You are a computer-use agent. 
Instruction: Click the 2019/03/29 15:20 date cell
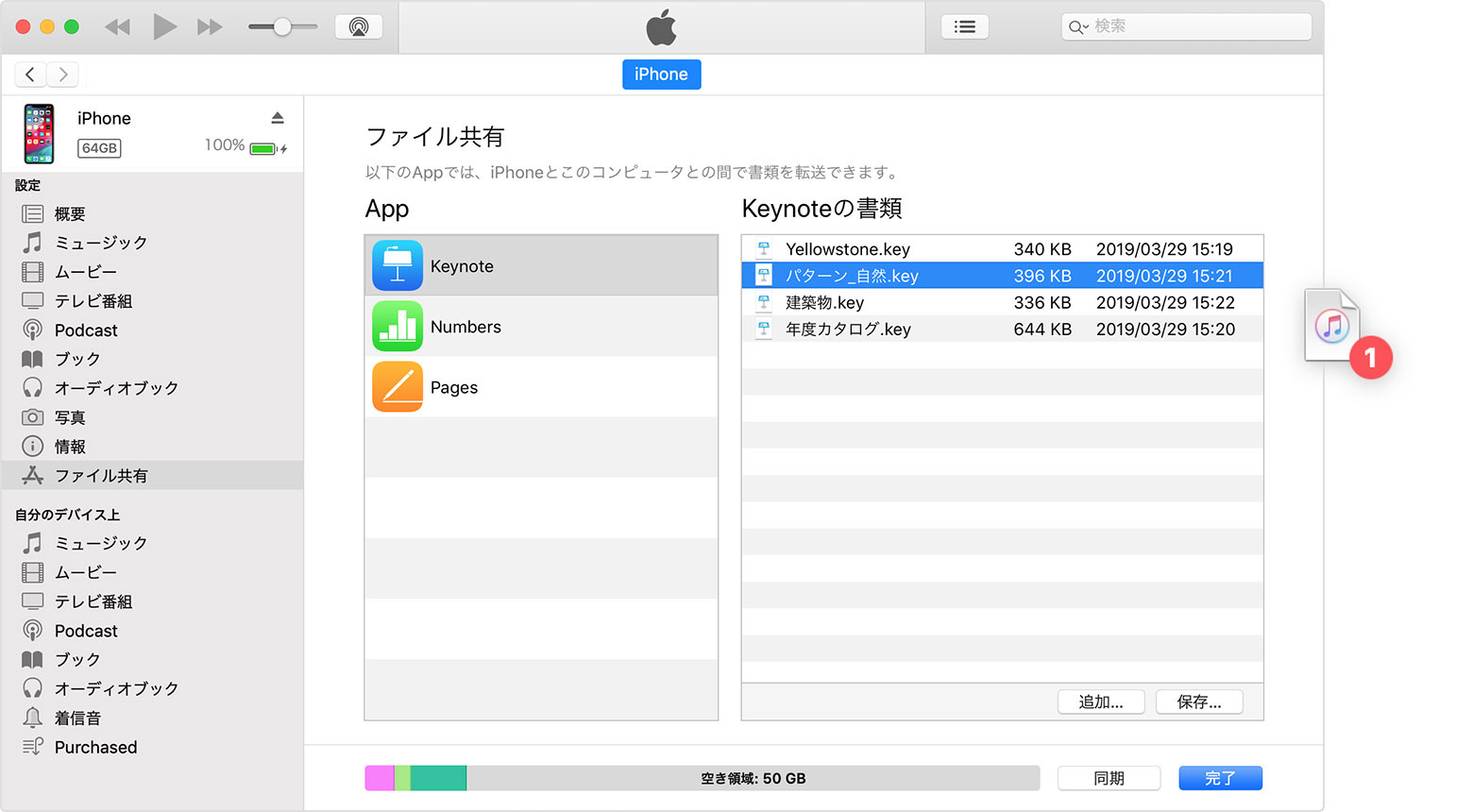tap(1165, 329)
